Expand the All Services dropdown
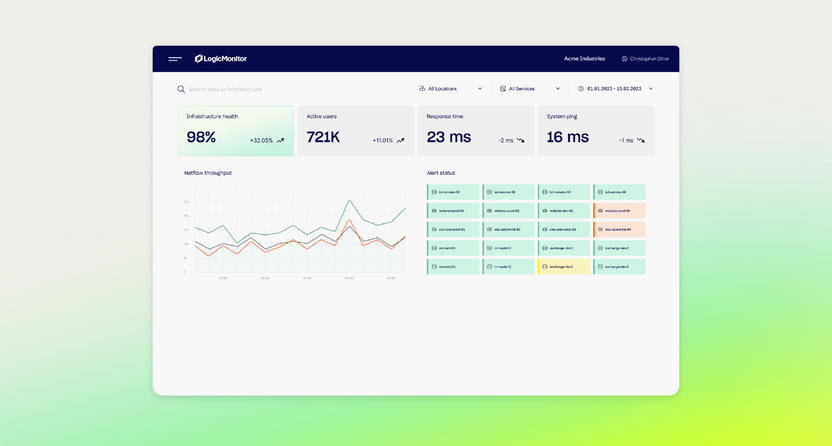Image resolution: width=832 pixels, height=446 pixels. pyautogui.click(x=557, y=89)
